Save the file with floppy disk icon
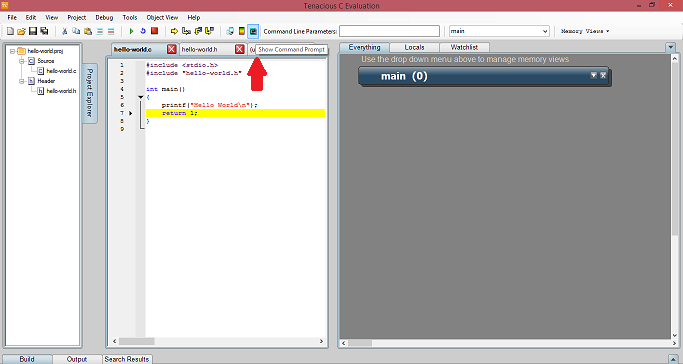This screenshot has height=364, width=683. click(33, 31)
